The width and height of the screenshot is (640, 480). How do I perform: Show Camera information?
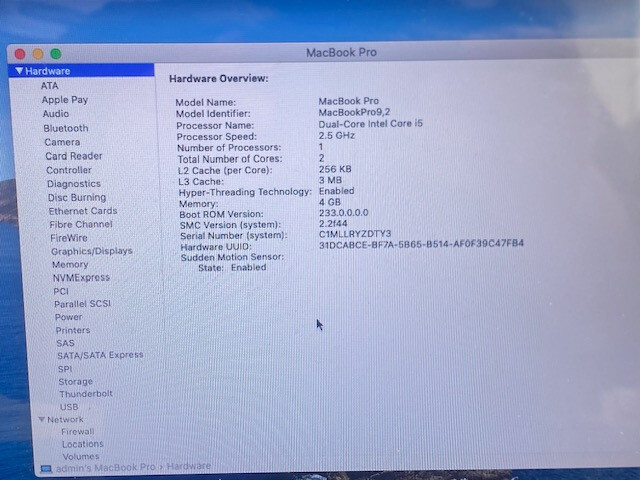point(62,142)
